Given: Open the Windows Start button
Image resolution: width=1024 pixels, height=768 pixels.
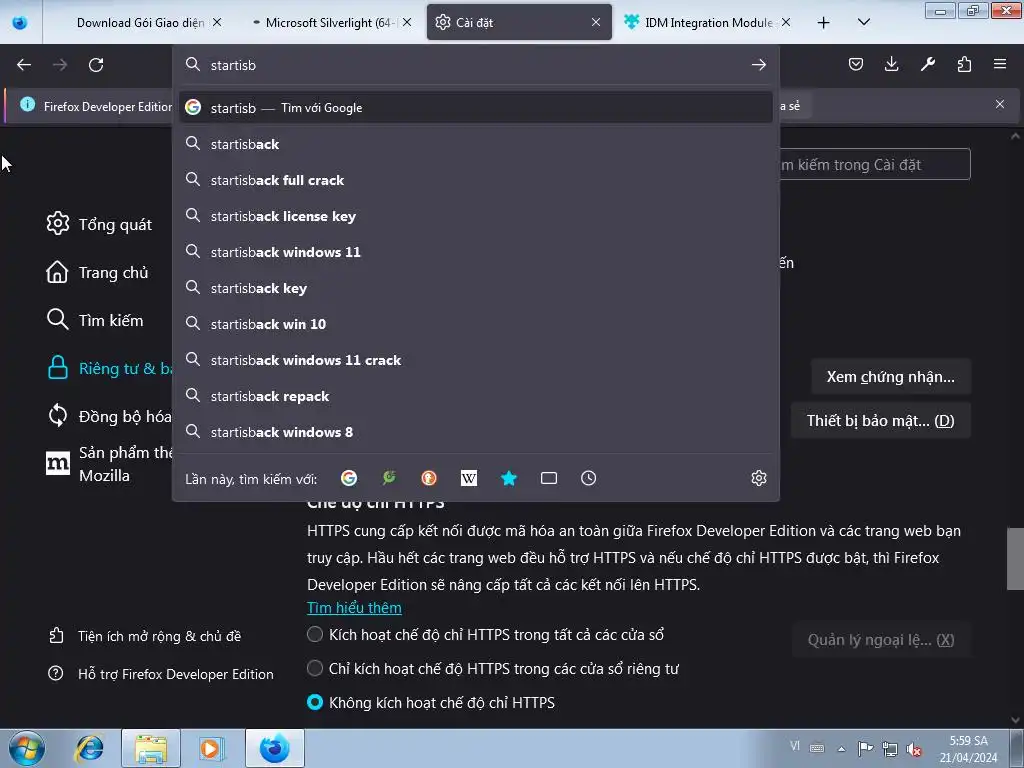Looking at the screenshot, I should coord(26,748).
